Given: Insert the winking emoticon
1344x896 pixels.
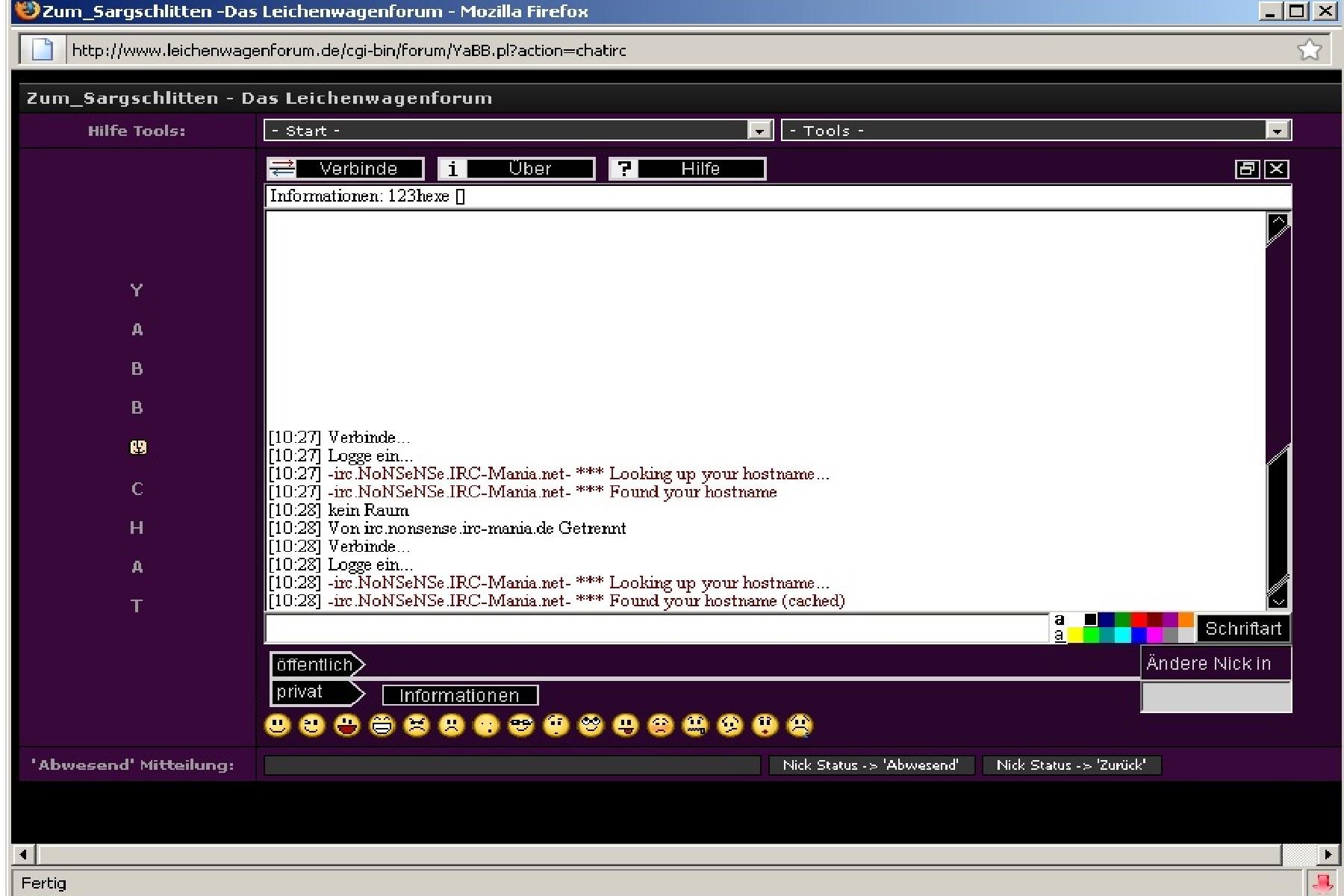Looking at the screenshot, I should (312, 725).
